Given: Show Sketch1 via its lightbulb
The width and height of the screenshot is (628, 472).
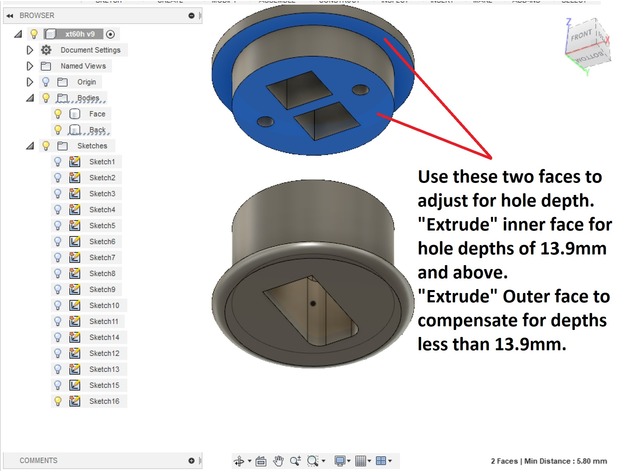Looking at the screenshot, I should pyautogui.click(x=58, y=162).
